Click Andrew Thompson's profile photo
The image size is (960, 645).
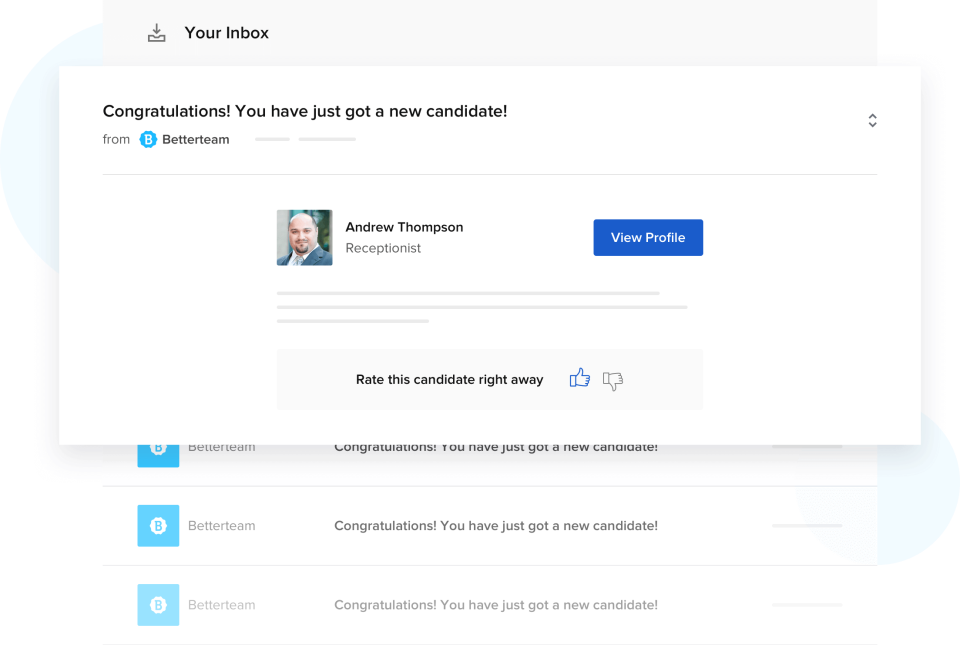(304, 237)
